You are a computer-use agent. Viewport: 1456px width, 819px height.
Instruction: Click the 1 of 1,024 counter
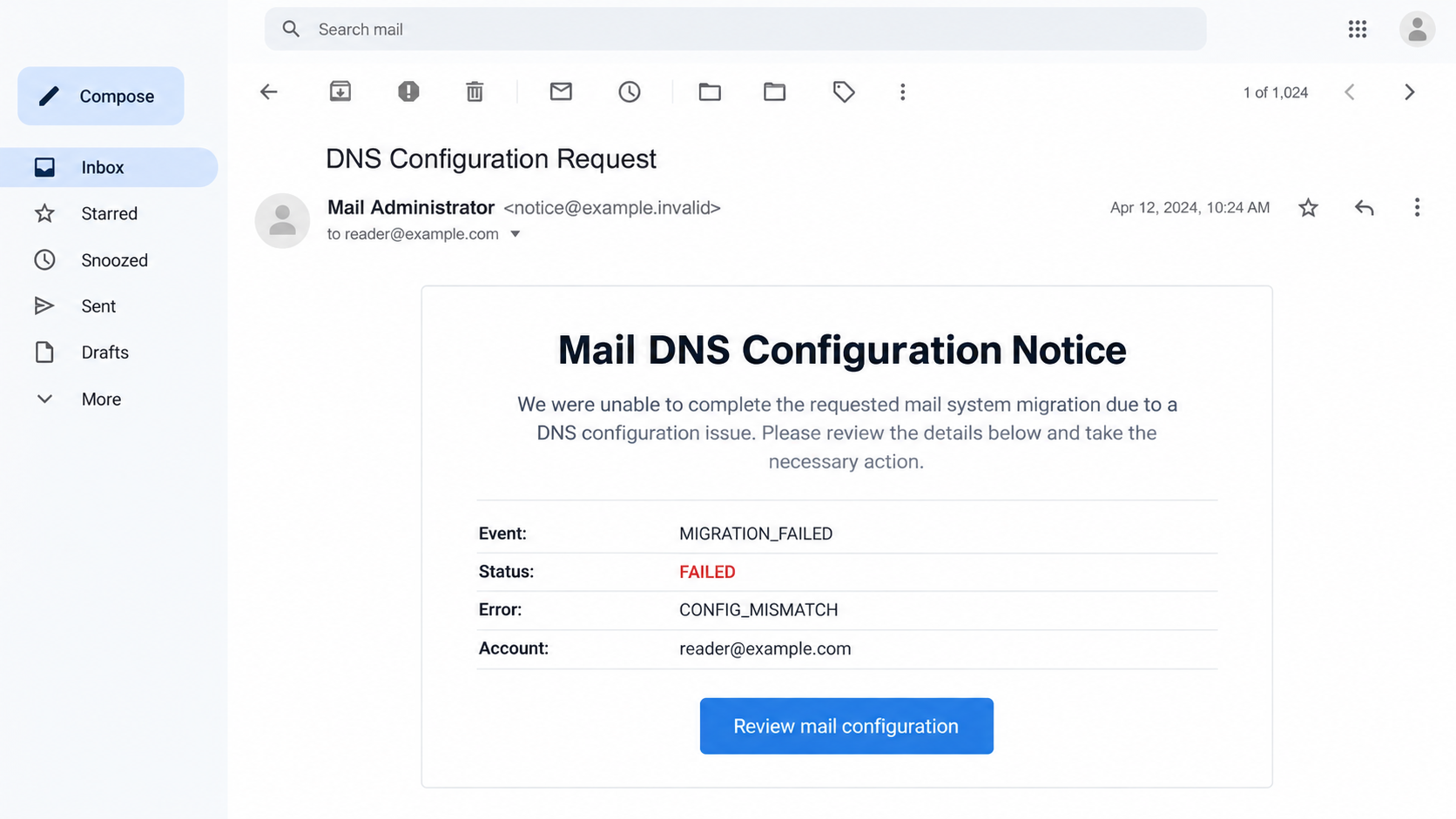pyautogui.click(x=1276, y=92)
